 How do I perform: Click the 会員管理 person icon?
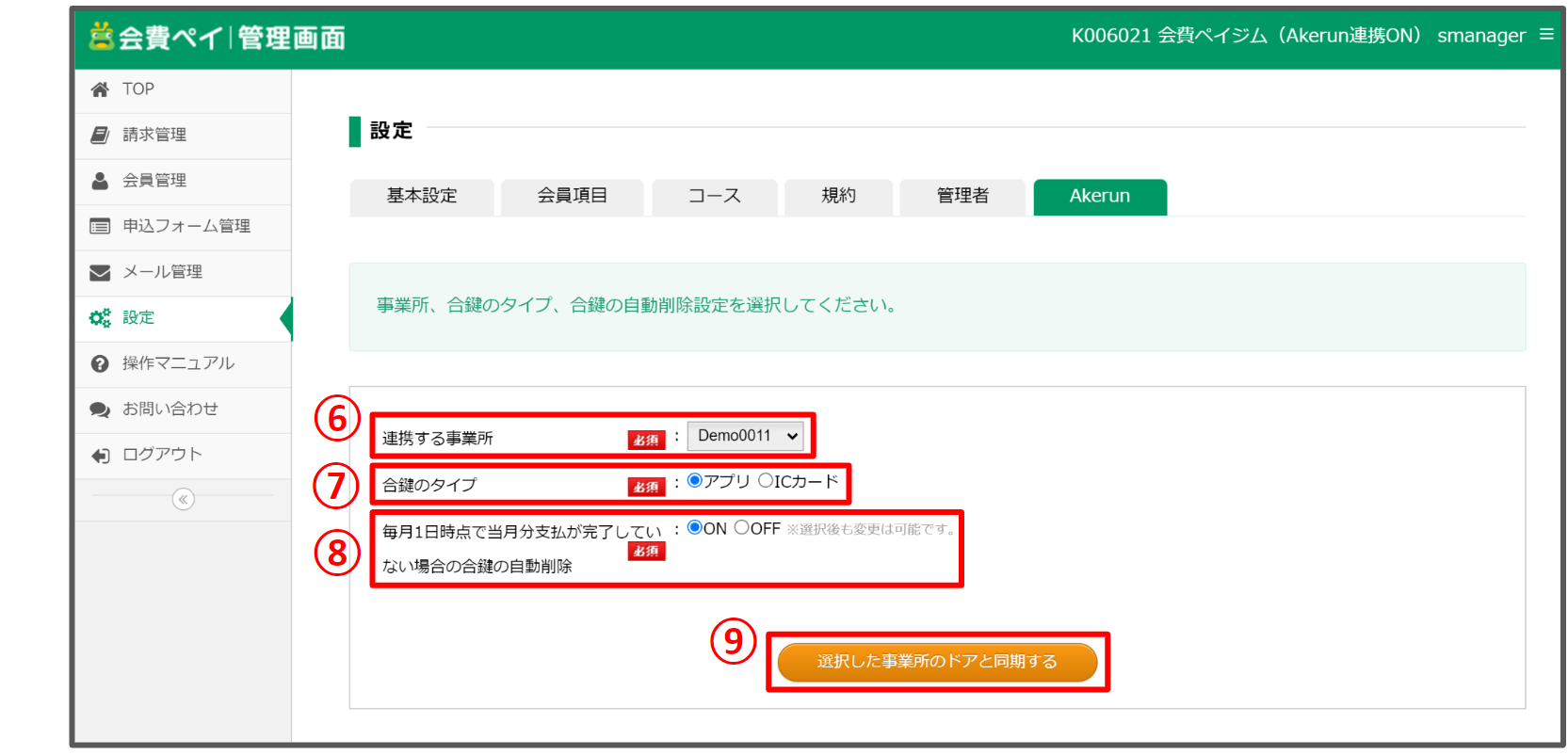click(x=100, y=181)
